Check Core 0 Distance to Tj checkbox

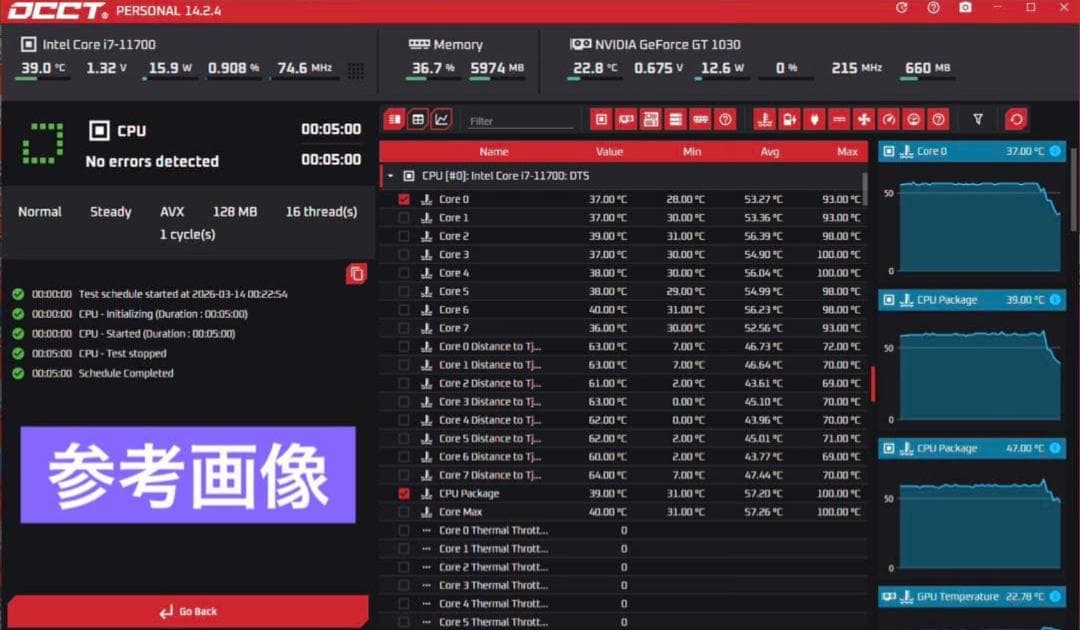point(404,346)
